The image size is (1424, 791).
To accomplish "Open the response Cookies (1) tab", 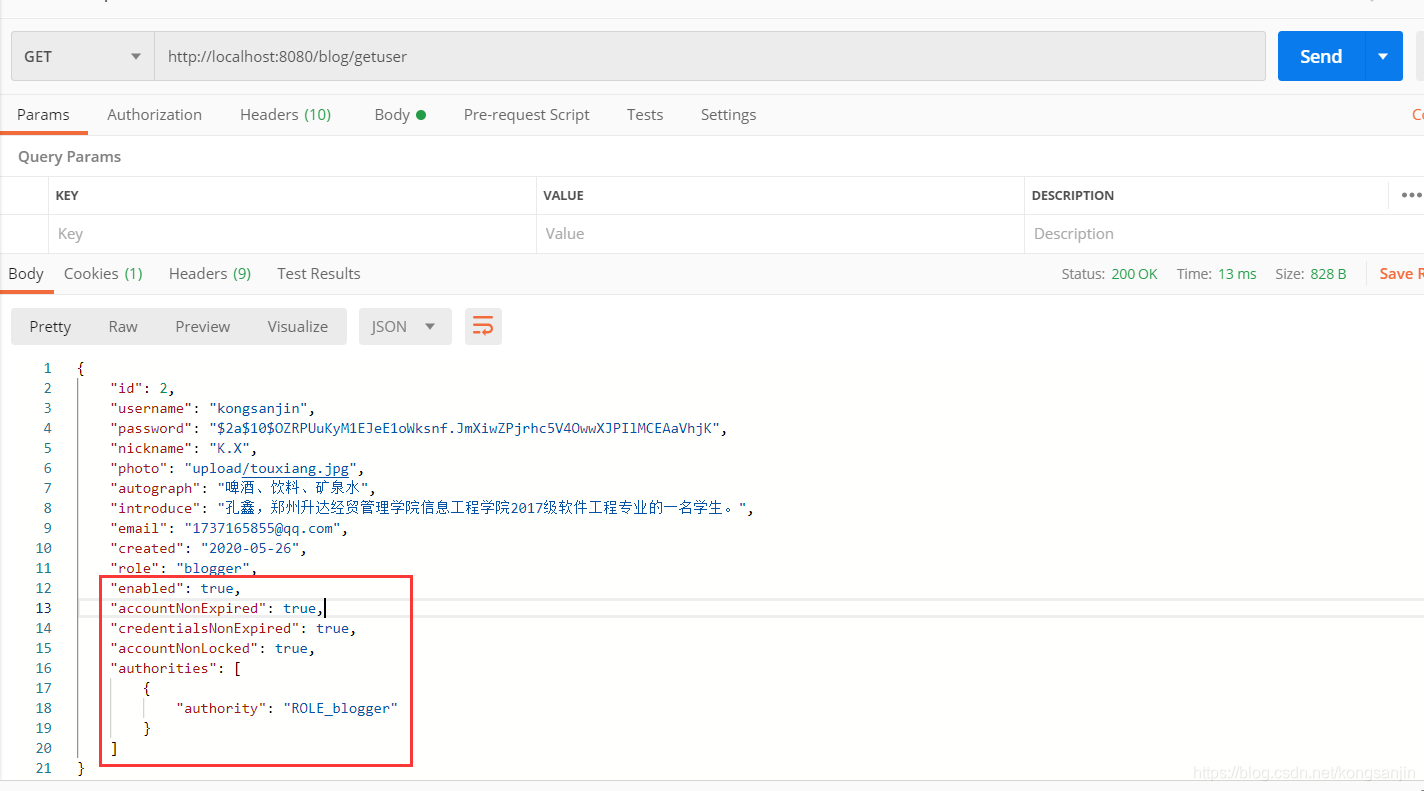I will 103,274.
